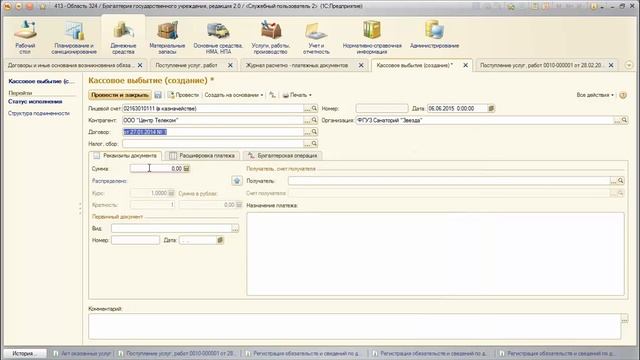Click the search icon for Договор

point(314,132)
